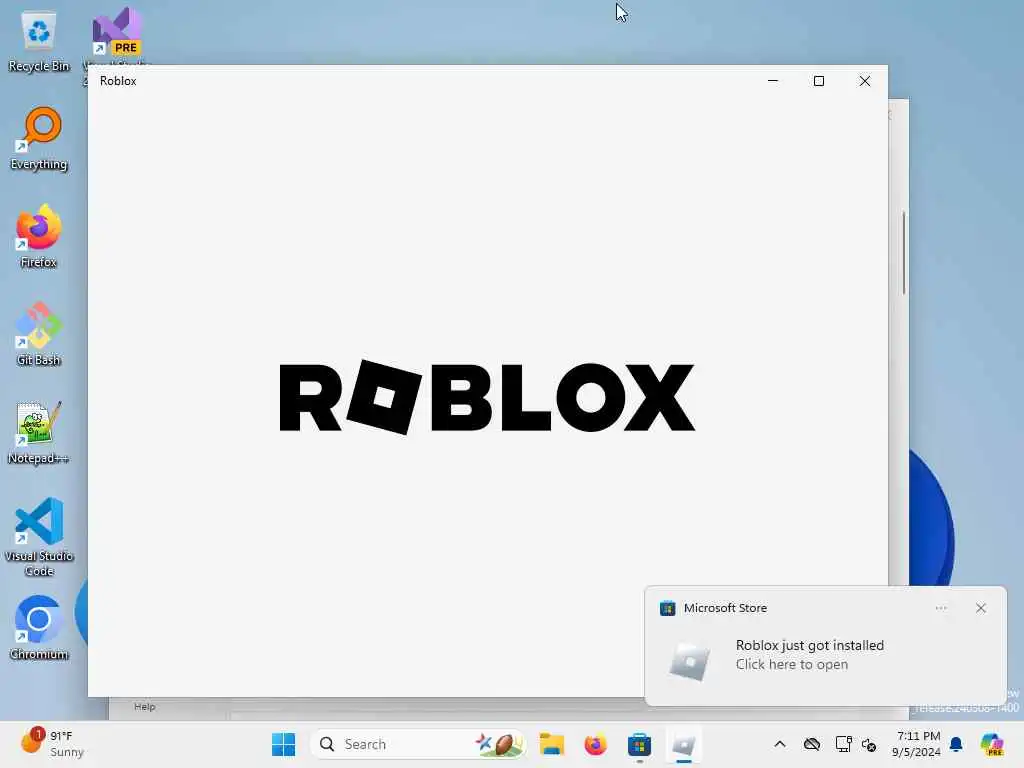Click the muted volume tray icon
This screenshot has height=768, width=1024.
pos(869,744)
